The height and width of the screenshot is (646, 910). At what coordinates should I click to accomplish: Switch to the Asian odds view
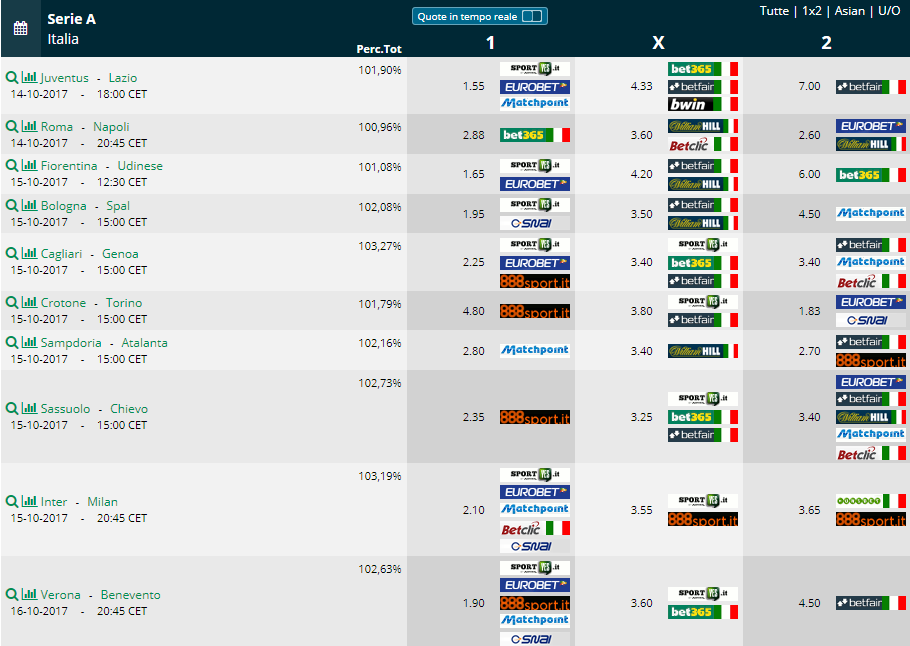[x=850, y=11]
